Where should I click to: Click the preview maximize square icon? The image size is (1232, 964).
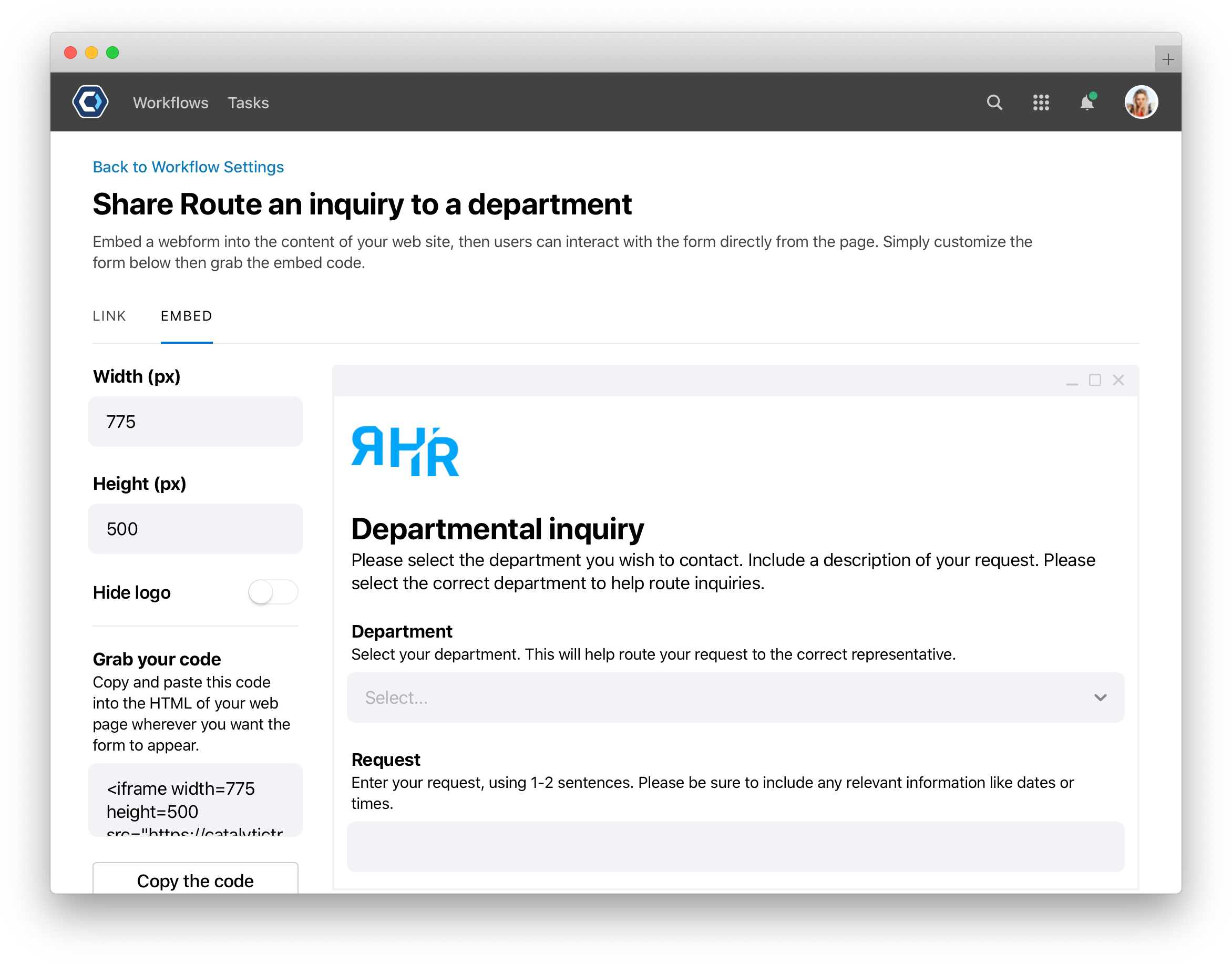click(1094, 380)
